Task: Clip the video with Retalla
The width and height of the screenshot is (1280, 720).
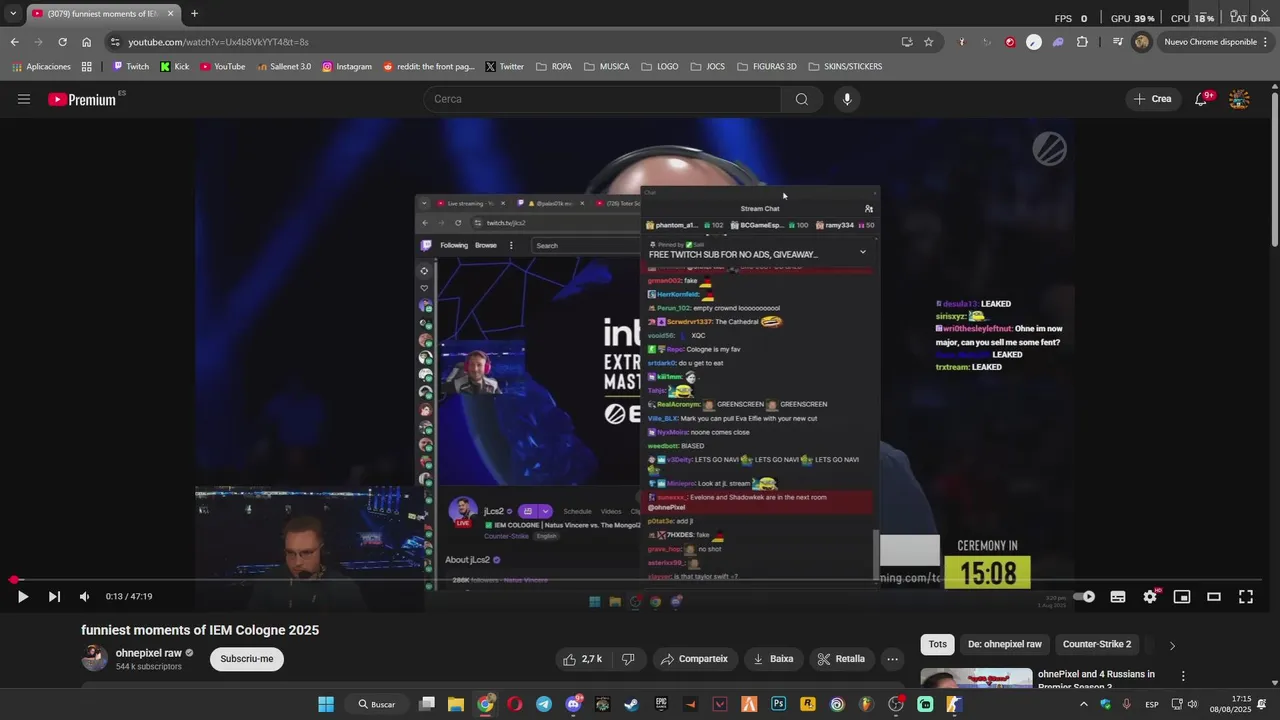Action: (841, 659)
